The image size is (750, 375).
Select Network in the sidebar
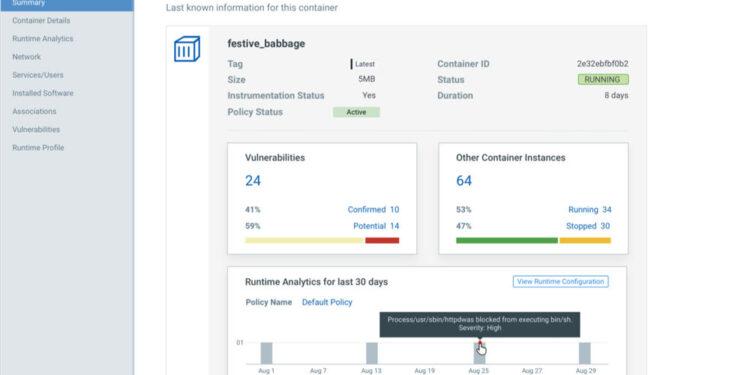coord(26,57)
